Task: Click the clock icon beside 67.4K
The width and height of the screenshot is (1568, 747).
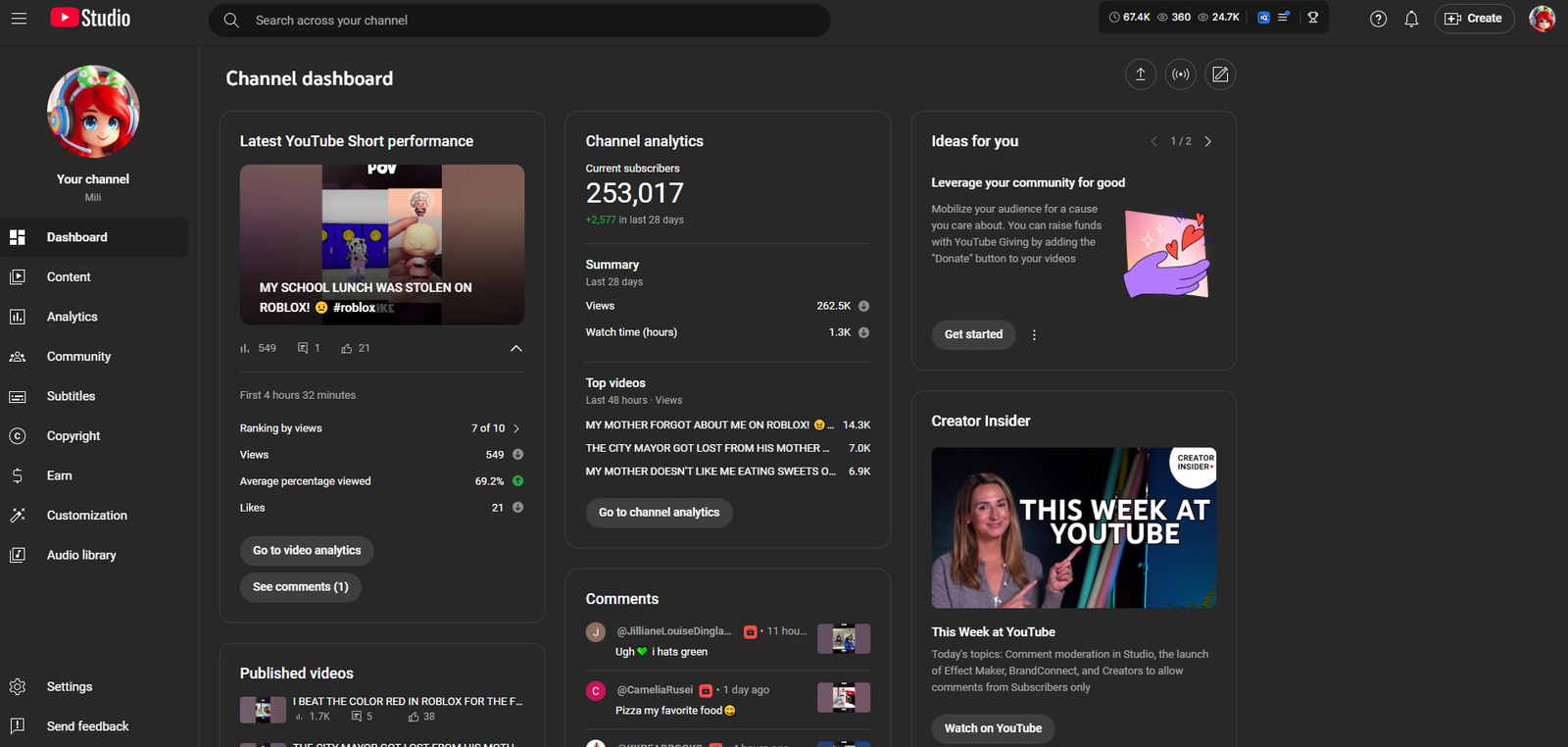Action: [x=1114, y=18]
